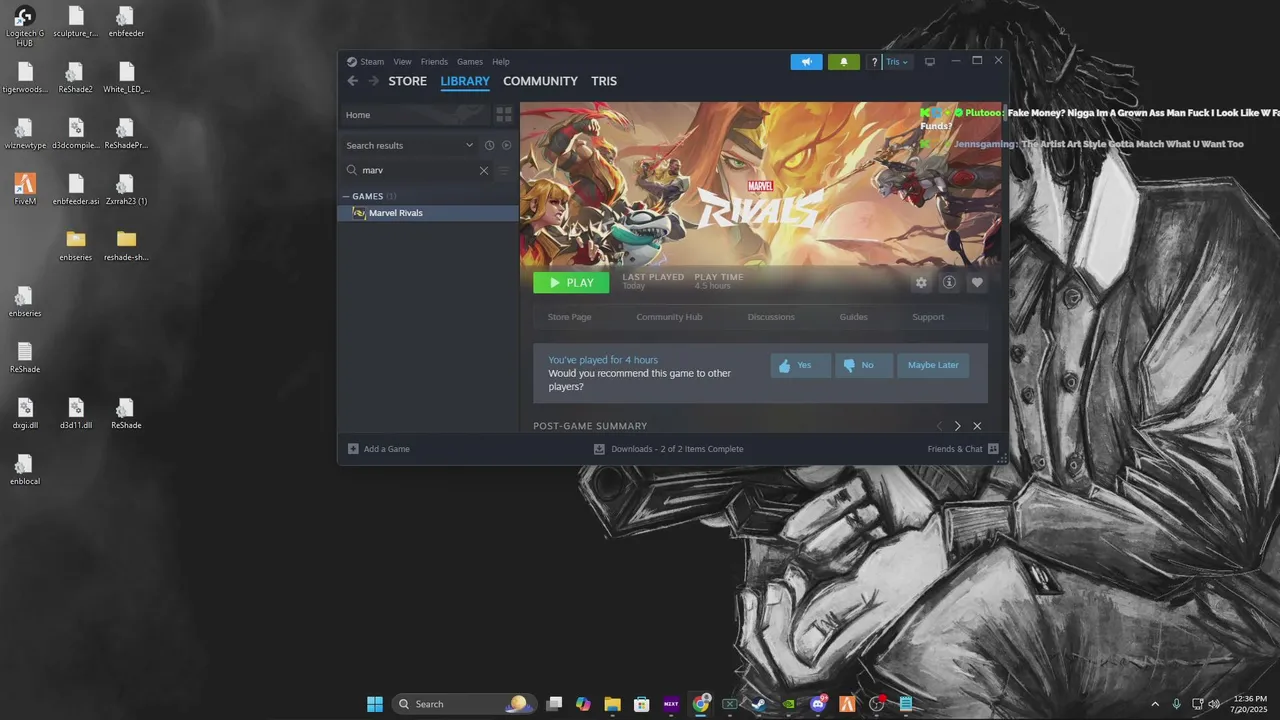The width and height of the screenshot is (1280, 720).
Task: Open the TRIS profile tab
Action: [604, 81]
